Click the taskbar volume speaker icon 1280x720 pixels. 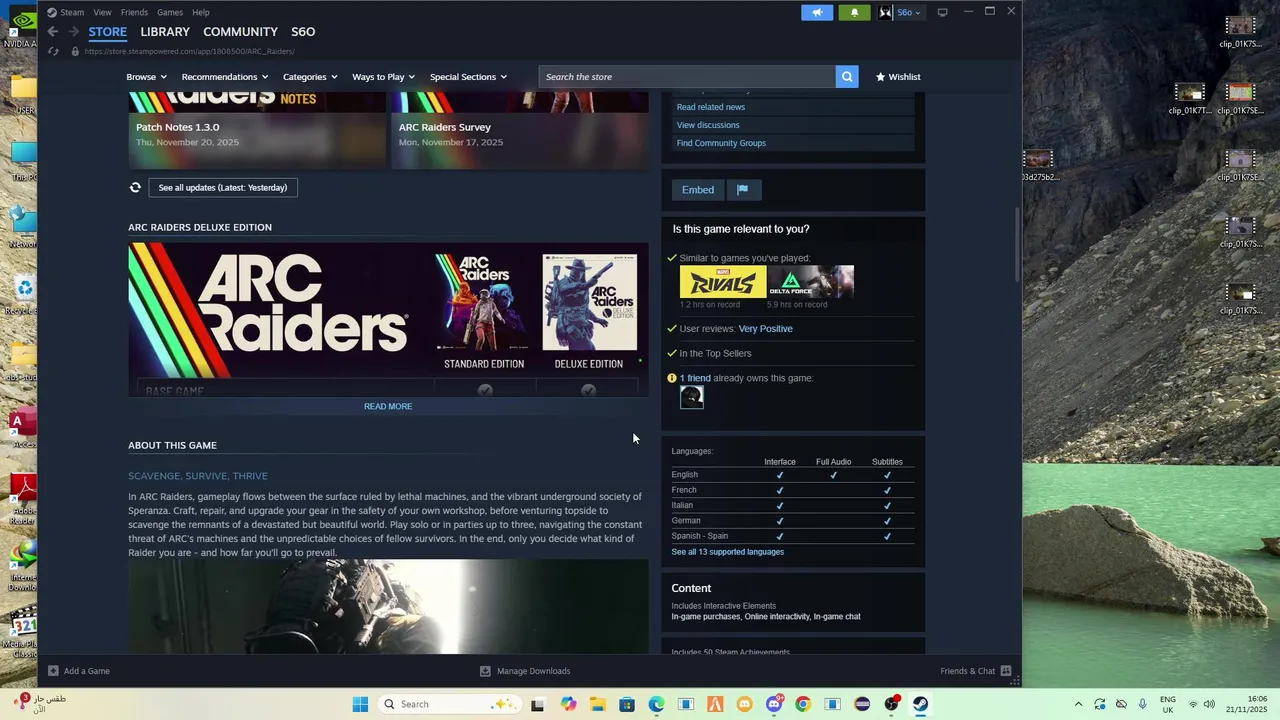coord(1209,704)
